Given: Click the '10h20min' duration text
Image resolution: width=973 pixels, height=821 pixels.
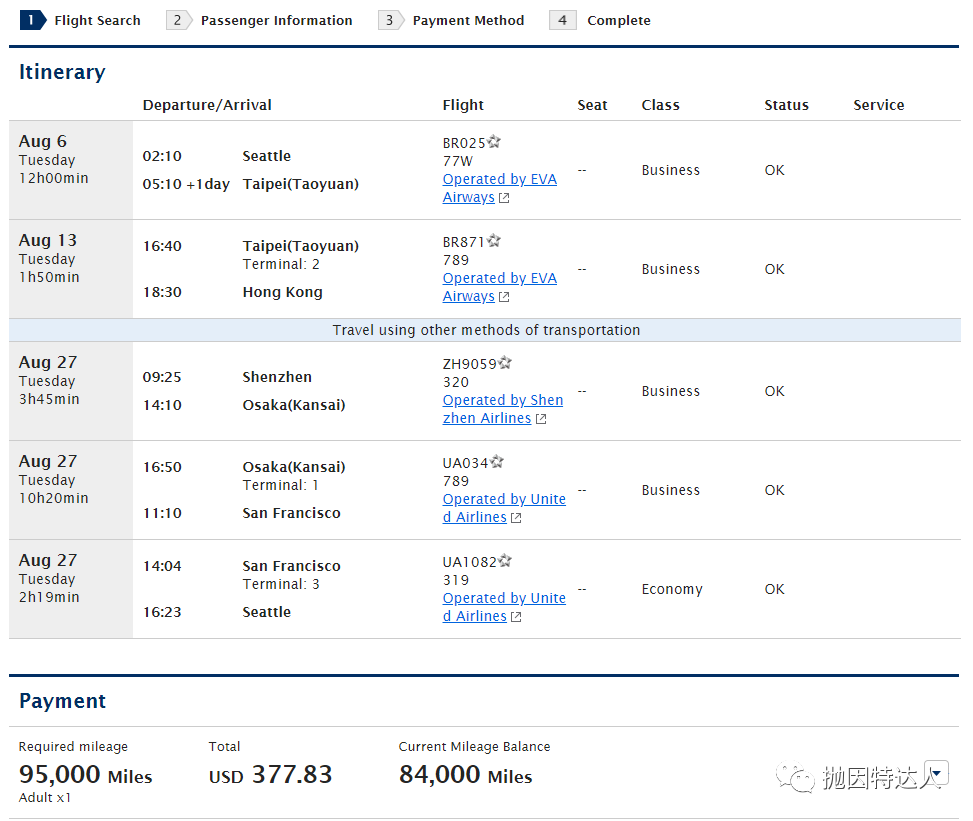Looking at the screenshot, I should point(53,498).
